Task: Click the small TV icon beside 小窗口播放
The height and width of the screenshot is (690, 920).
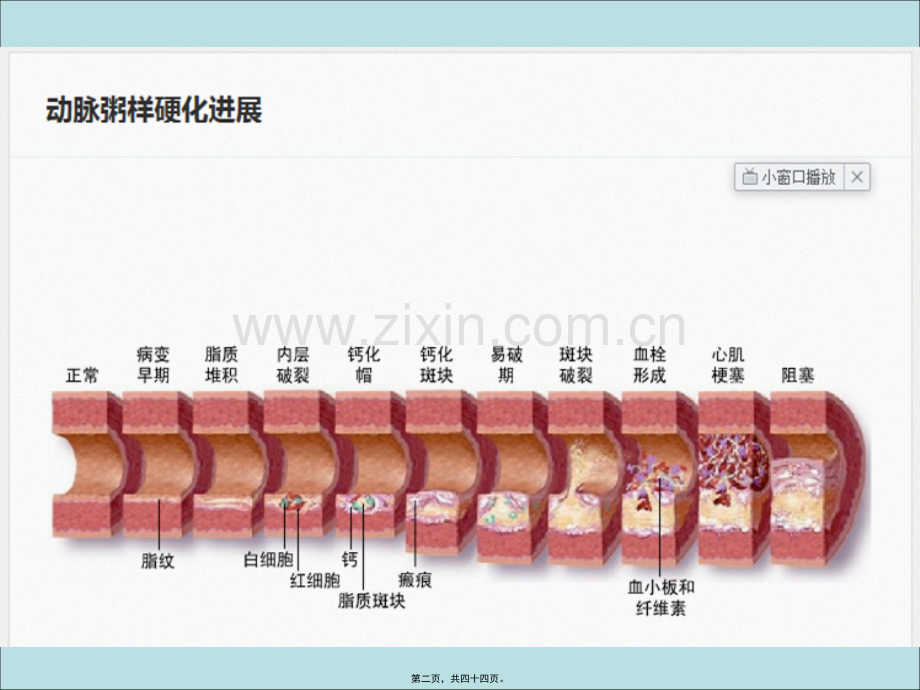Action: [749, 178]
